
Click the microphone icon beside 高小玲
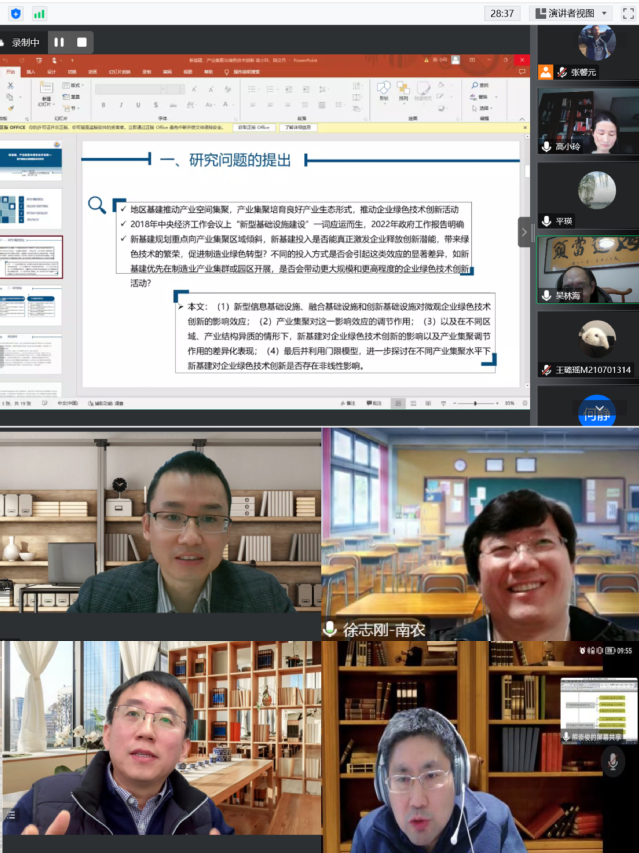[546, 146]
